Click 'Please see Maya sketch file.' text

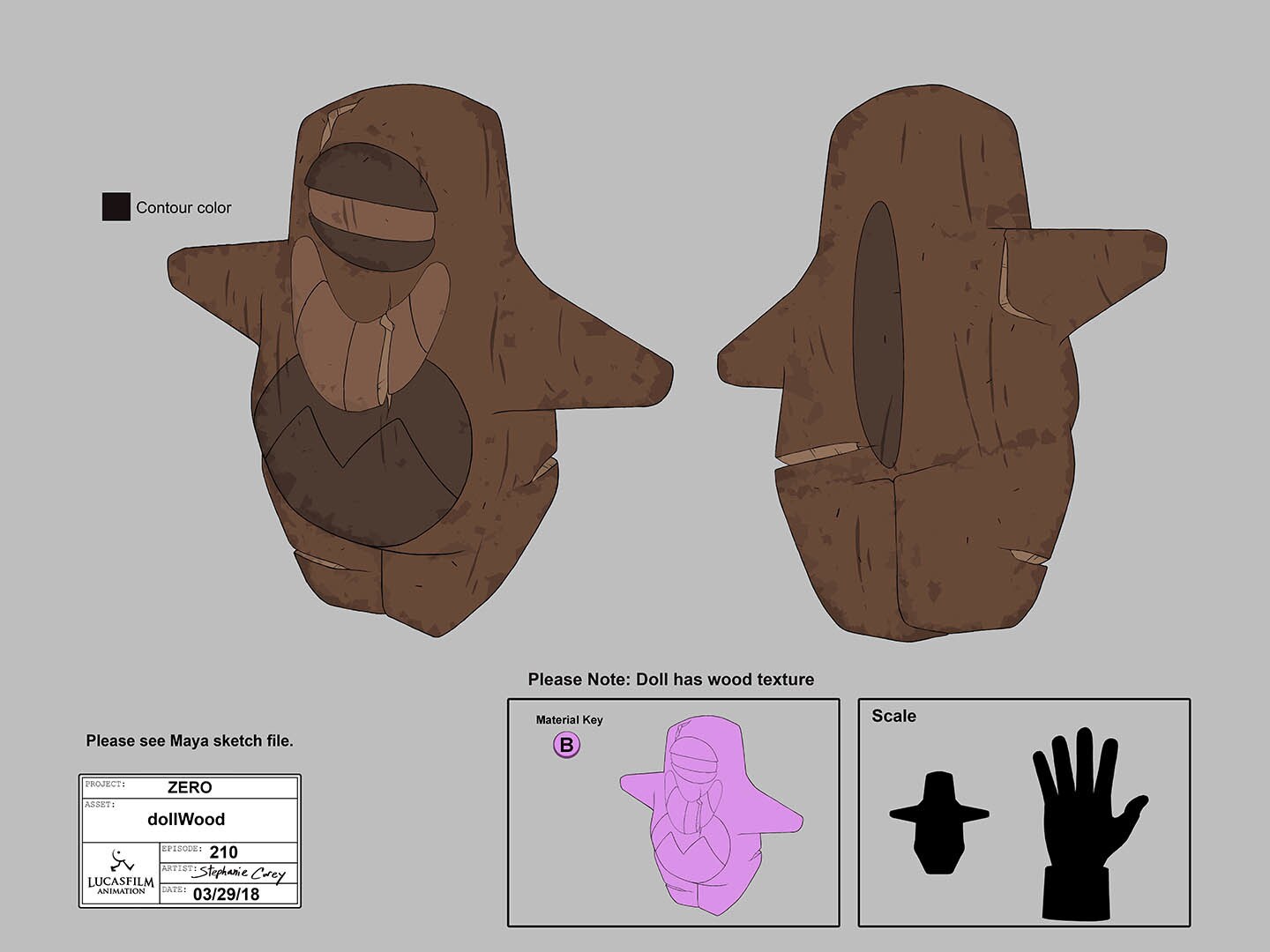[190, 741]
